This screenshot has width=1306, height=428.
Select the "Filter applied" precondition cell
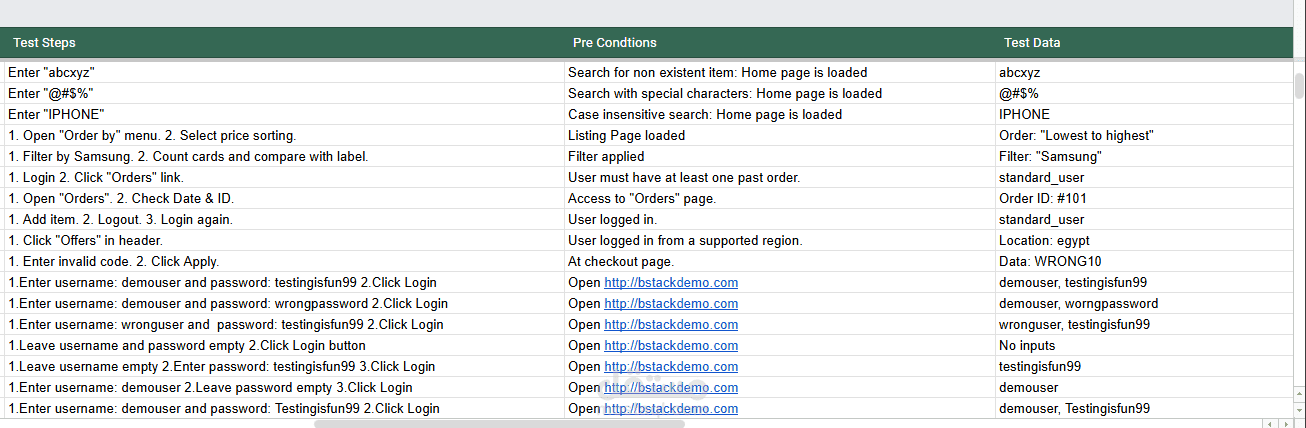[606, 157]
